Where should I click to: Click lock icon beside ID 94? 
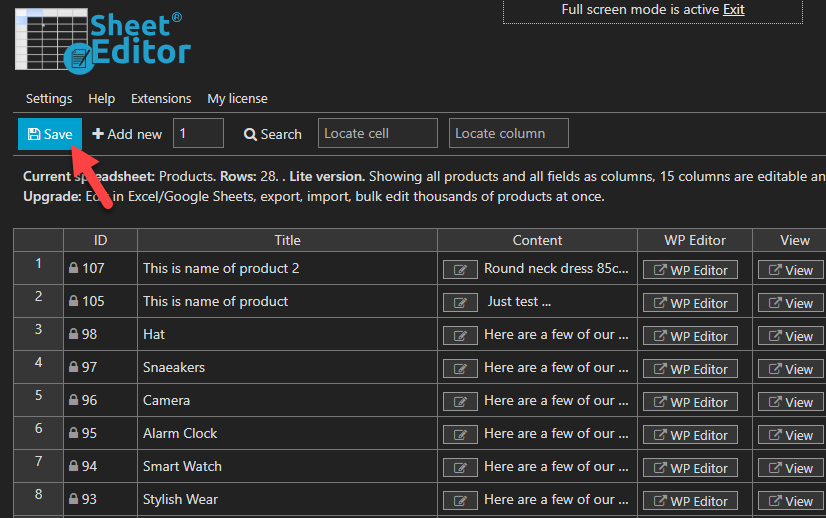click(x=73, y=466)
